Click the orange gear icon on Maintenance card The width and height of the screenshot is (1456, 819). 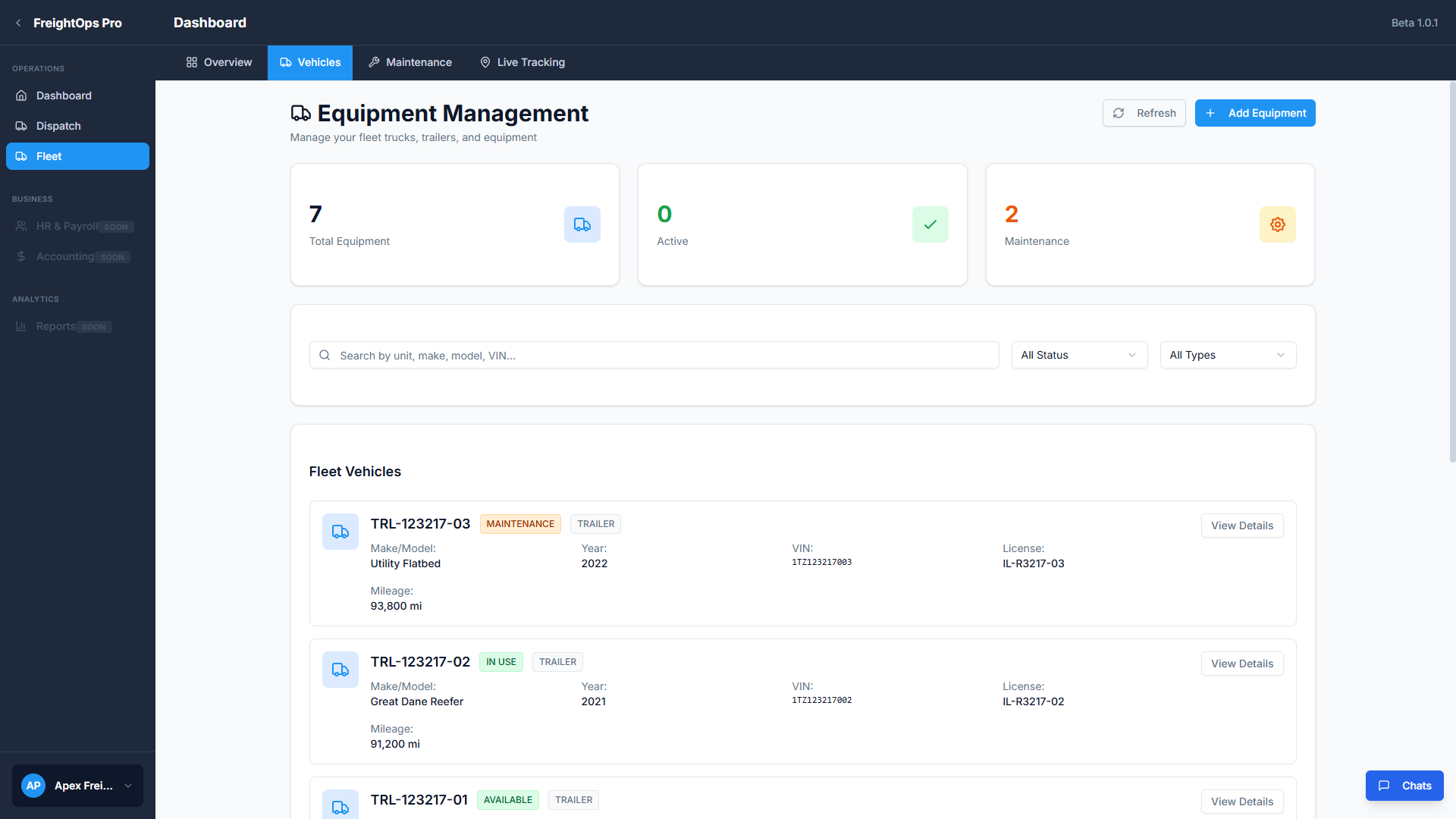(x=1277, y=224)
